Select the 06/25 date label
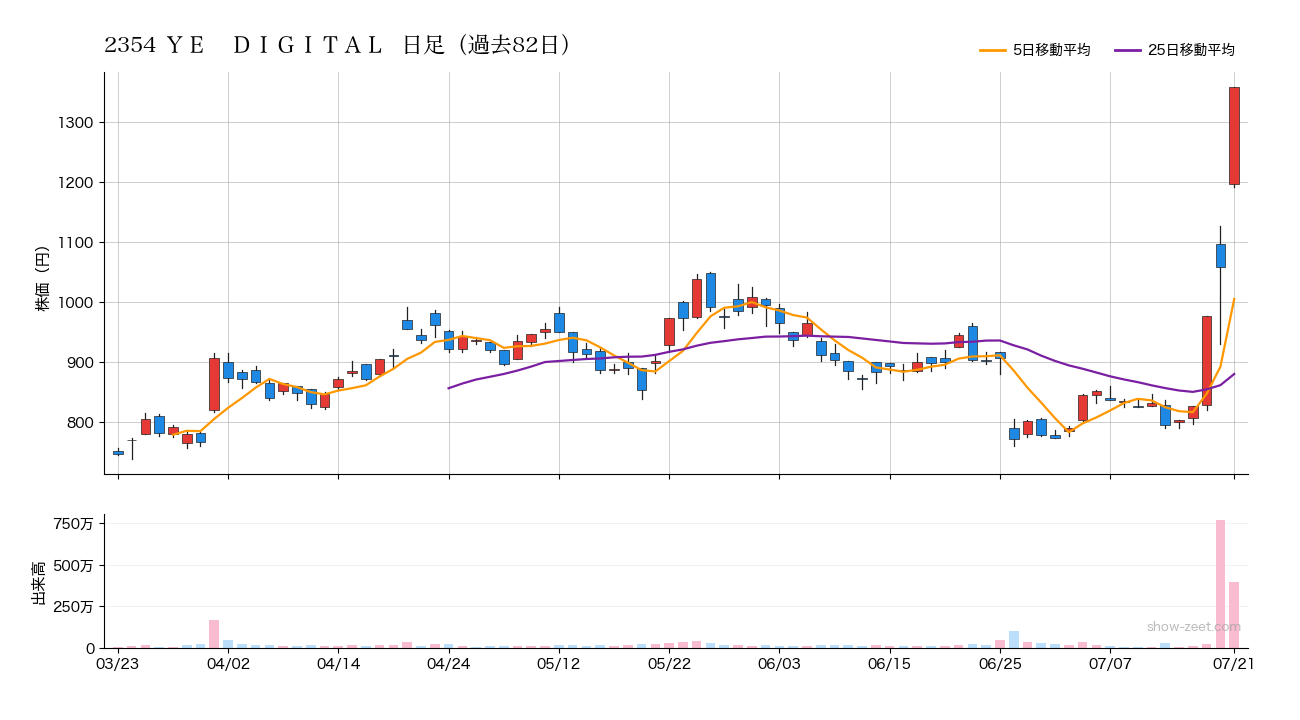The width and height of the screenshot is (1300, 720). point(1000,664)
